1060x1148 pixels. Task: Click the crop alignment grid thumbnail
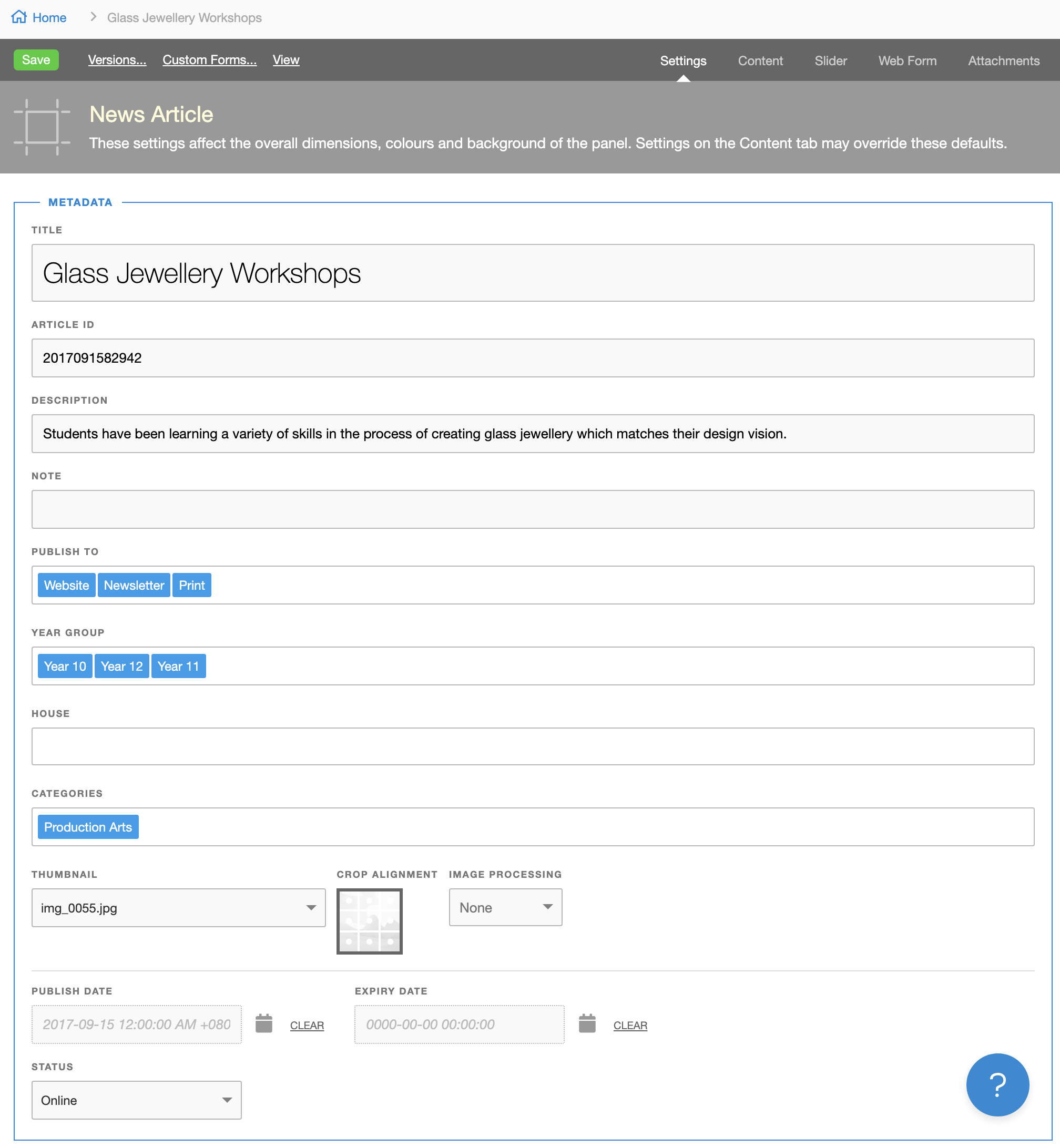370,921
